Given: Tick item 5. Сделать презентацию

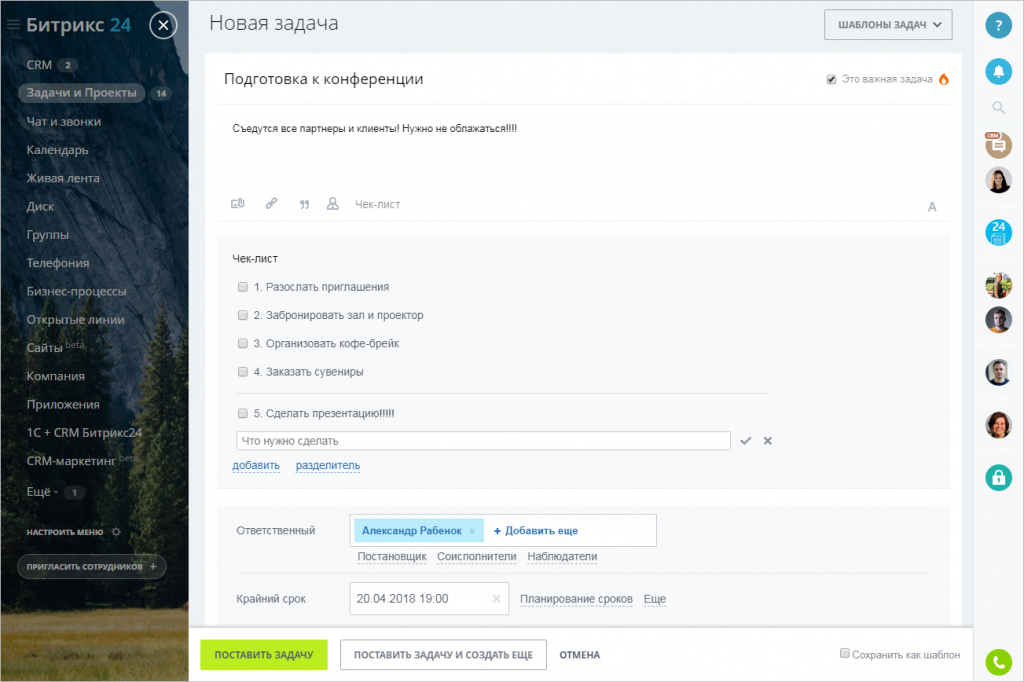Looking at the screenshot, I should click(243, 414).
